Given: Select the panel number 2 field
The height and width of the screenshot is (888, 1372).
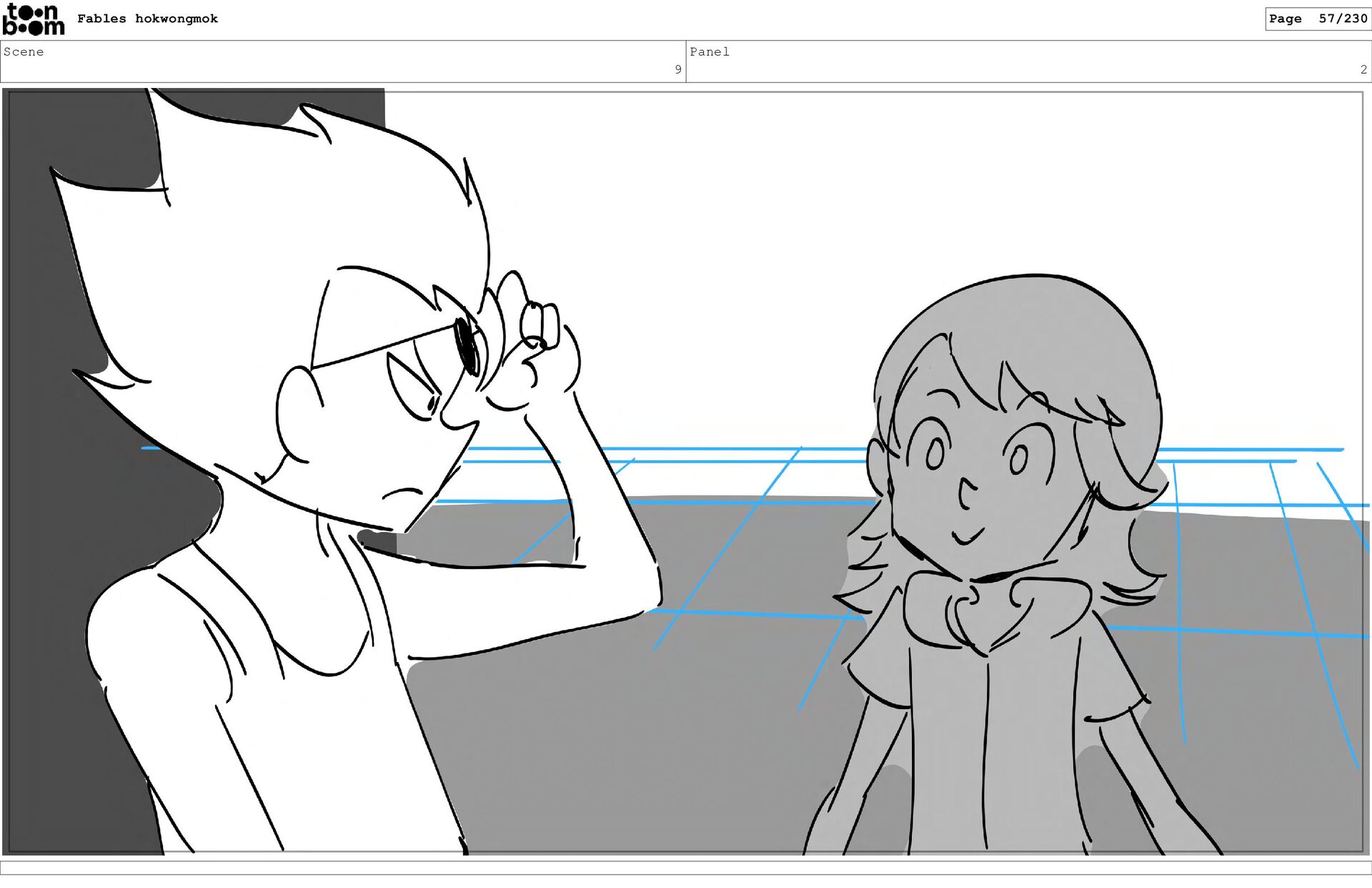Looking at the screenshot, I should [x=1363, y=69].
